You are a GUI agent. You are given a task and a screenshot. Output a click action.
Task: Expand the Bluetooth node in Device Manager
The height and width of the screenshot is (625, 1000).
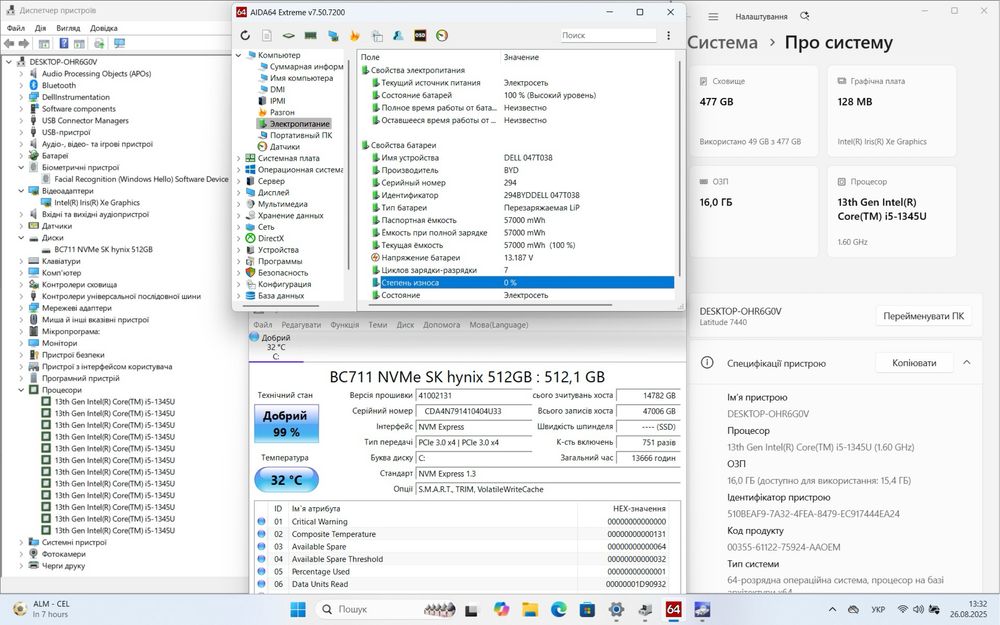pyautogui.click(x=21, y=85)
